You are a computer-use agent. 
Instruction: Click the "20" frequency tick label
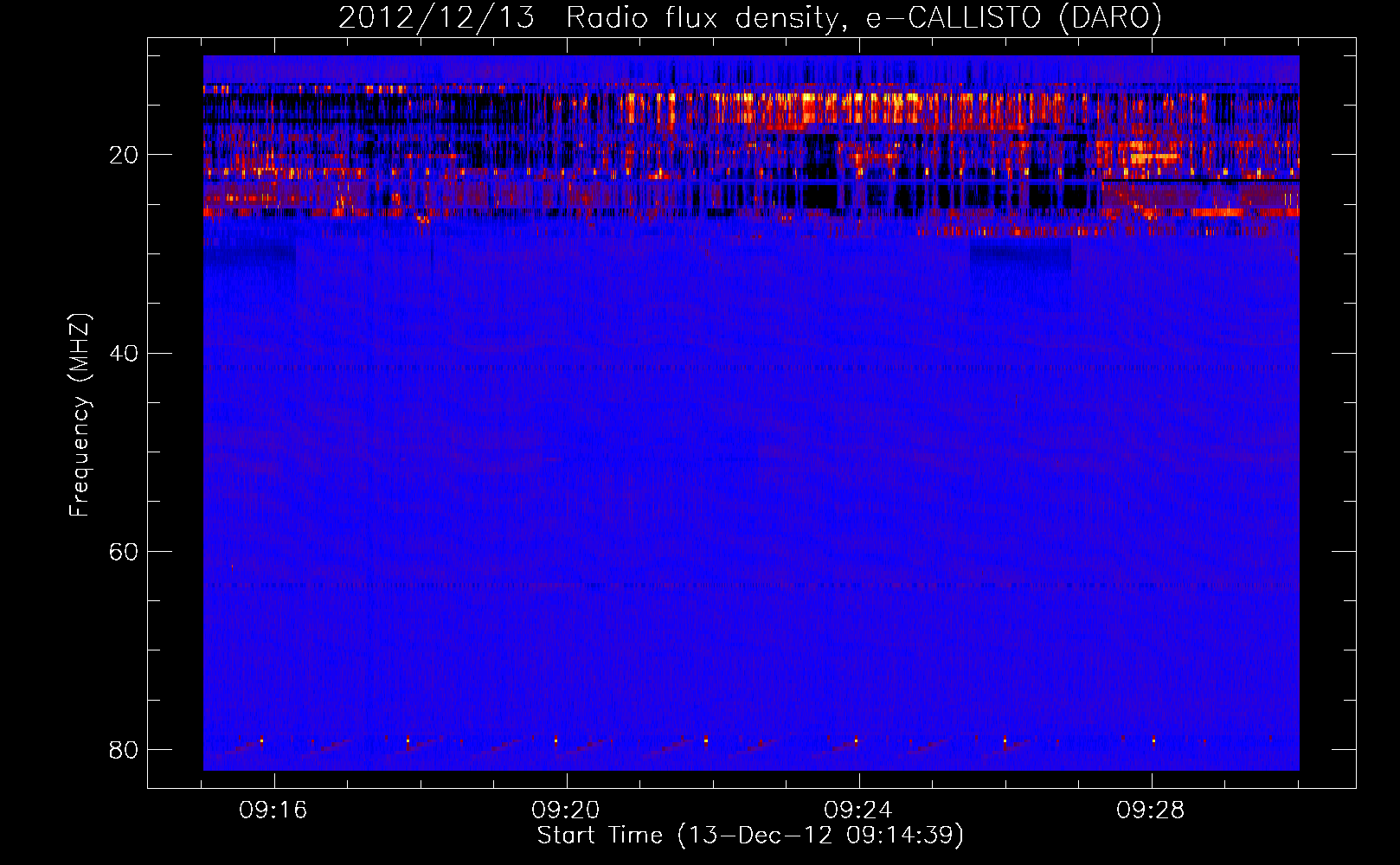coord(124,155)
